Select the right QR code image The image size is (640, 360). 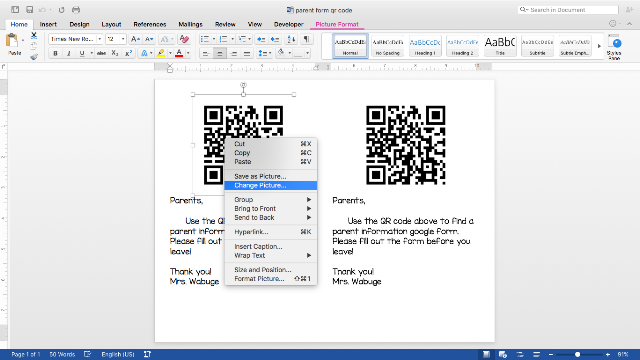(x=405, y=145)
